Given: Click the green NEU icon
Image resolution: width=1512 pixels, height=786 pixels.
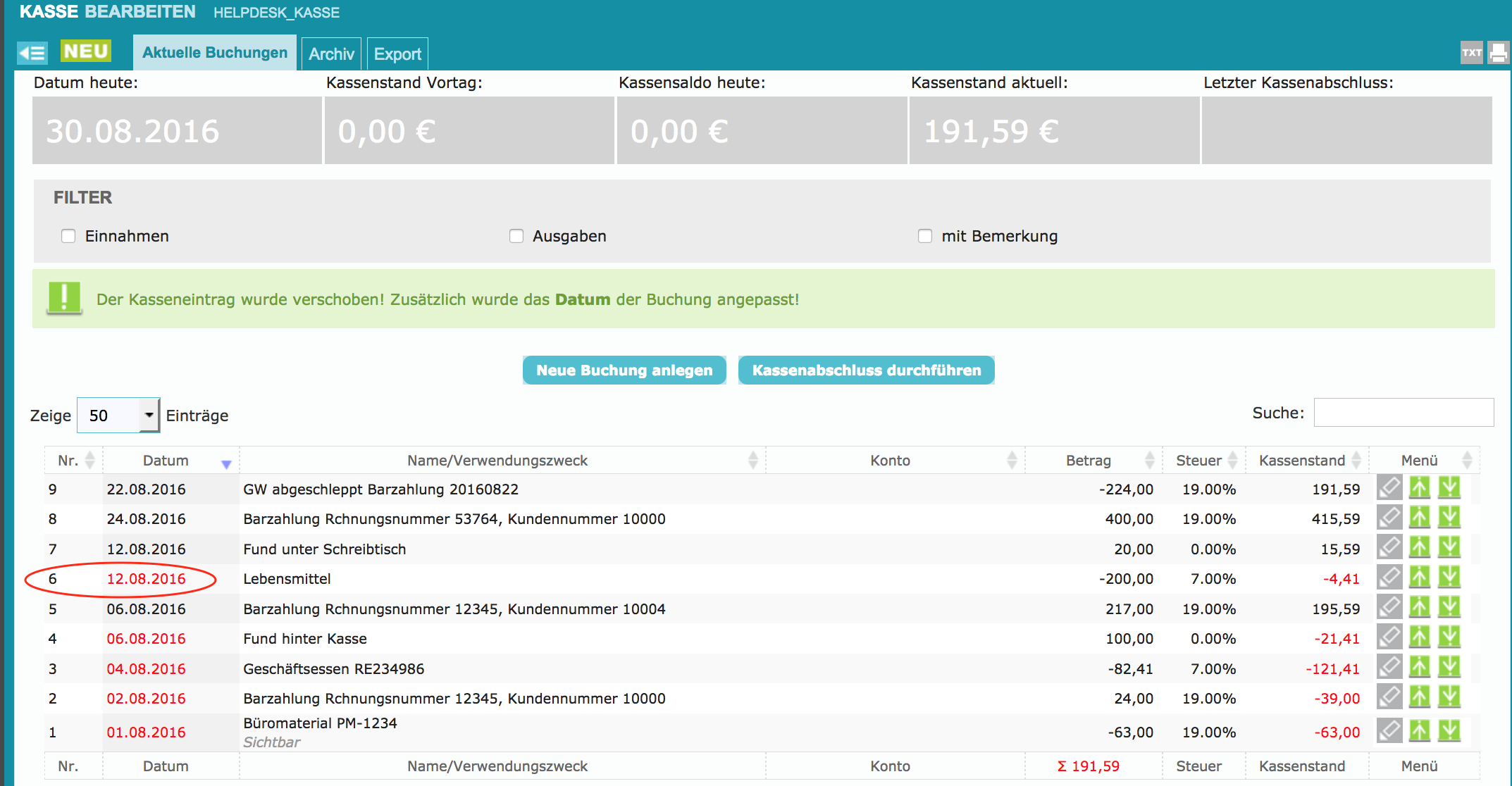Looking at the screenshot, I should pos(85,51).
